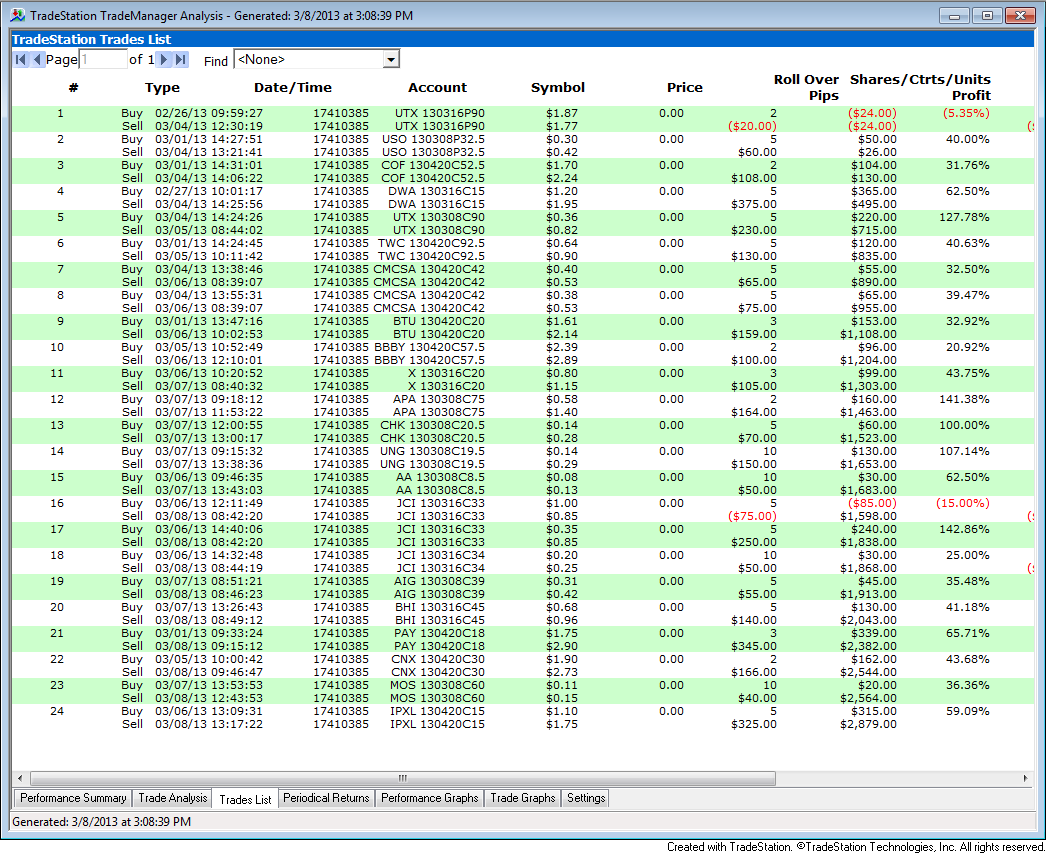Close the TradeManager Analysis window
1046x853 pixels.
click(x=1020, y=15)
